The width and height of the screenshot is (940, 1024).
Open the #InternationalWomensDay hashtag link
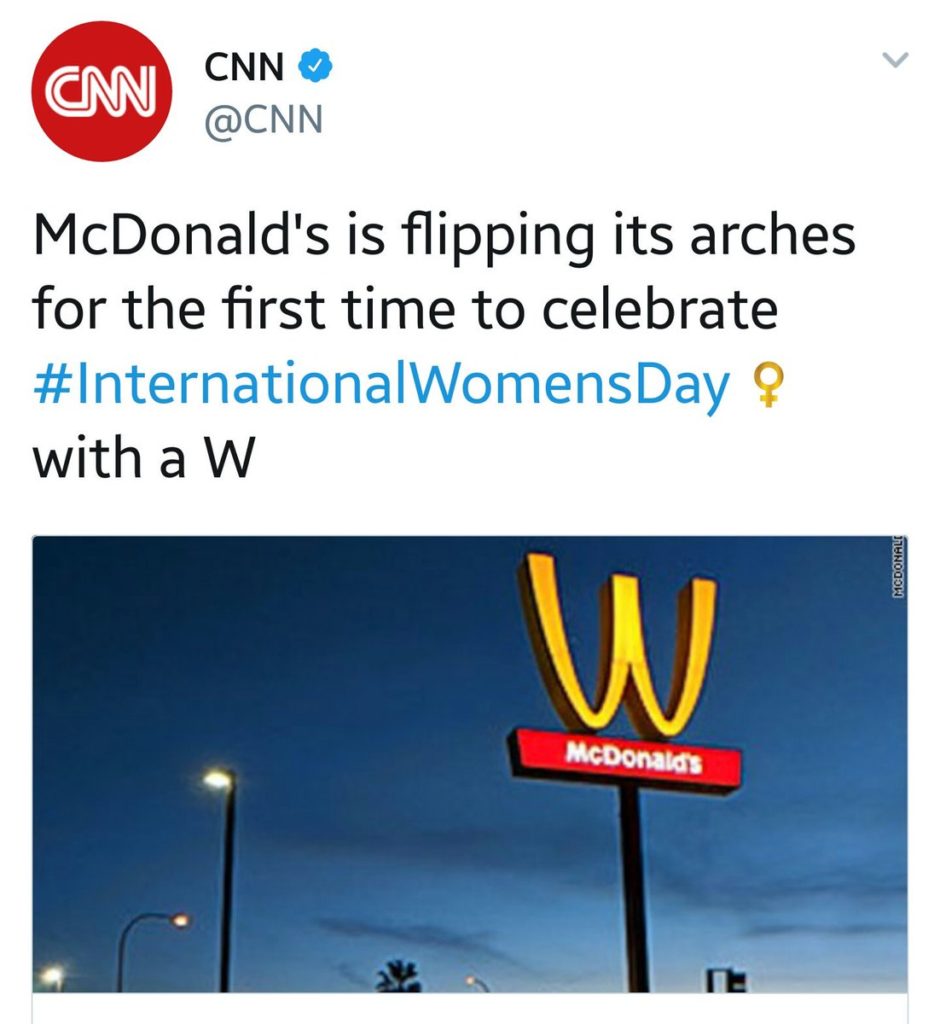coord(381,385)
